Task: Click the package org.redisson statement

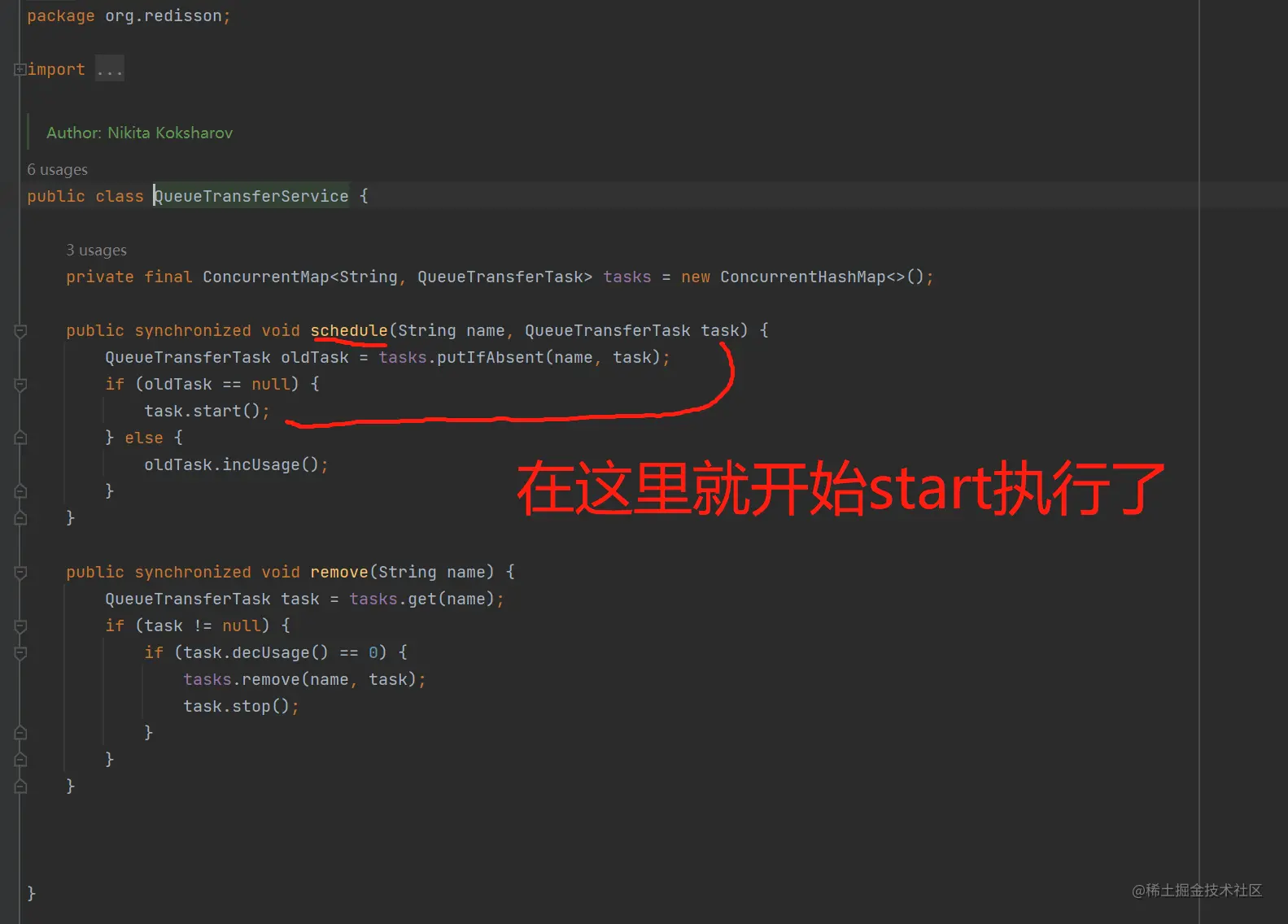Action: (129, 16)
